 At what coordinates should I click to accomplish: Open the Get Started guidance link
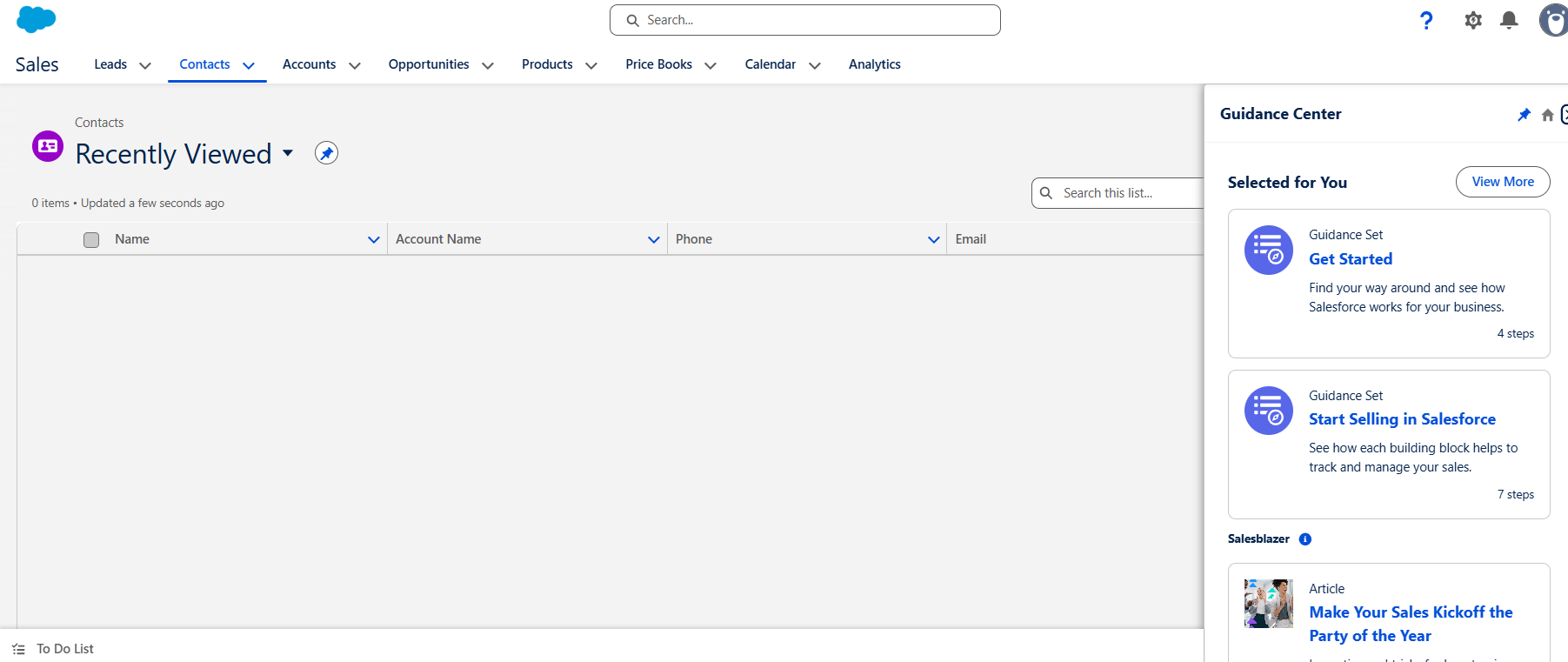(x=1351, y=259)
